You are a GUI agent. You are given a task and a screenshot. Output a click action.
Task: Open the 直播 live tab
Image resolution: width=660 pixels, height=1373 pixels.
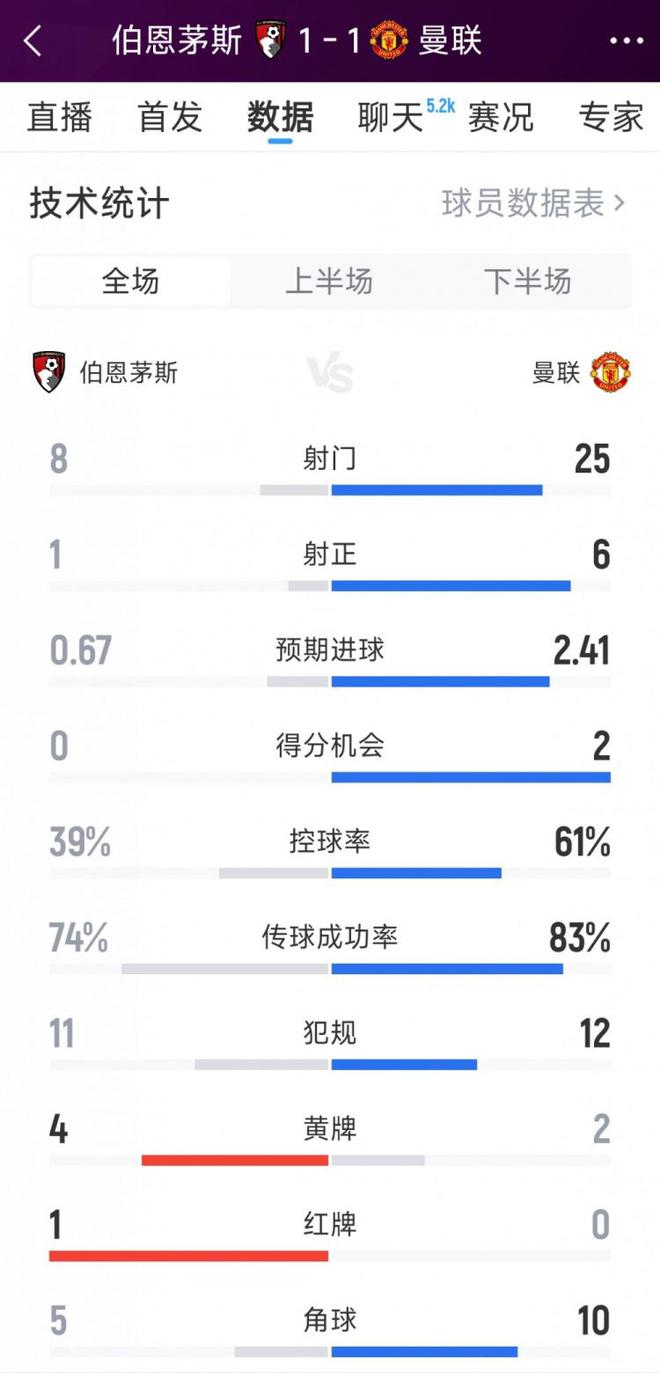(x=60, y=118)
